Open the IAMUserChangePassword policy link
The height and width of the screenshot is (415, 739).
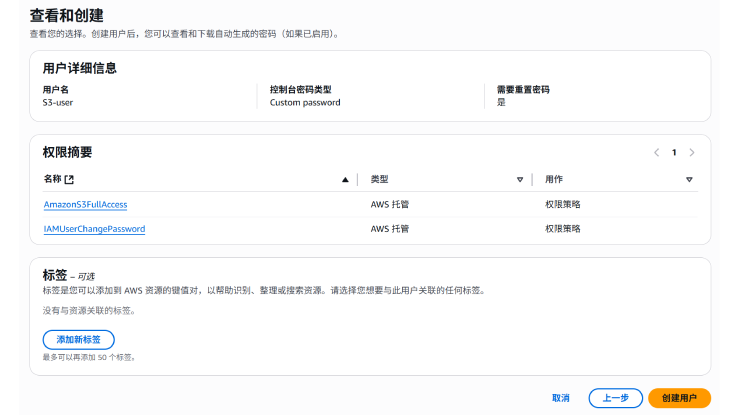coord(94,229)
